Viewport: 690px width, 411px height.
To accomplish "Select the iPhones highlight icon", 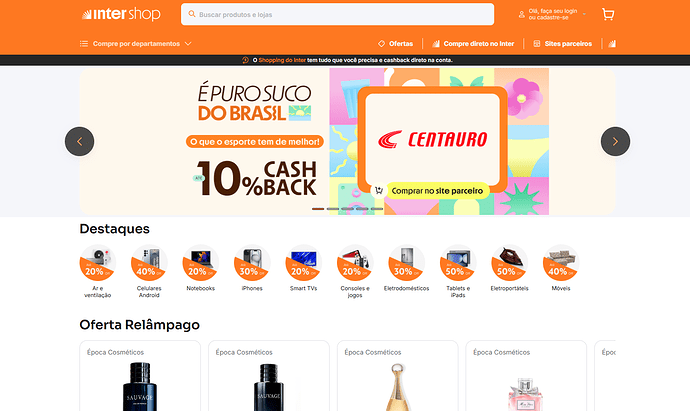I will pos(252,263).
